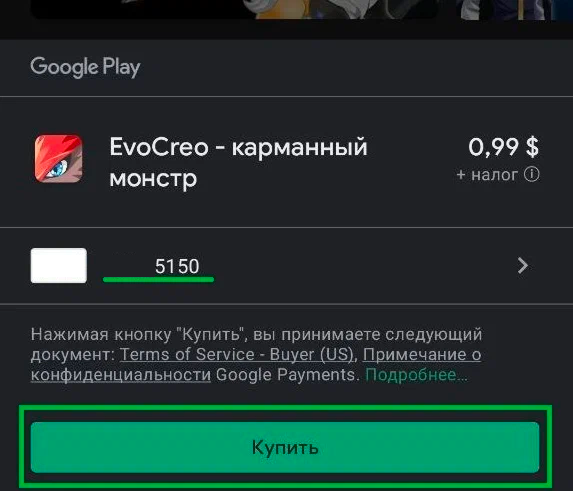
Task: Tap the word монстр in app title
Action: tap(153, 179)
